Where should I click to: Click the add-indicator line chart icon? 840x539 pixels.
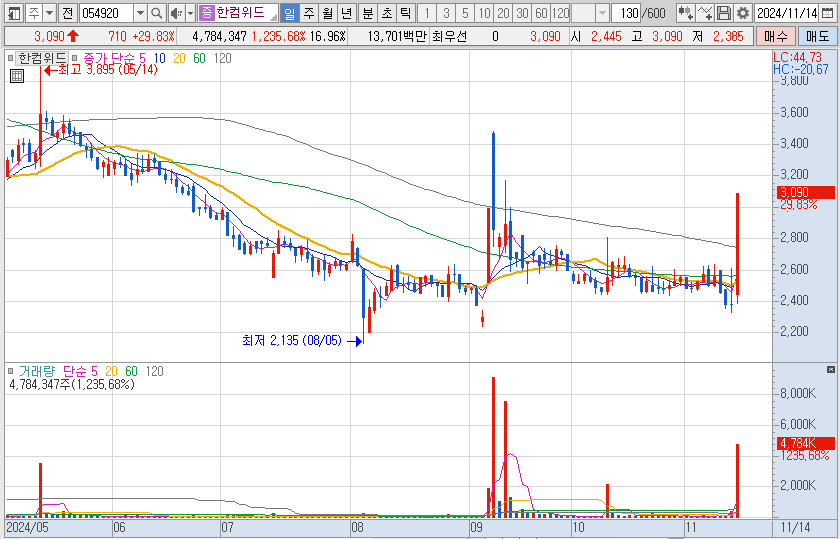point(705,13)
